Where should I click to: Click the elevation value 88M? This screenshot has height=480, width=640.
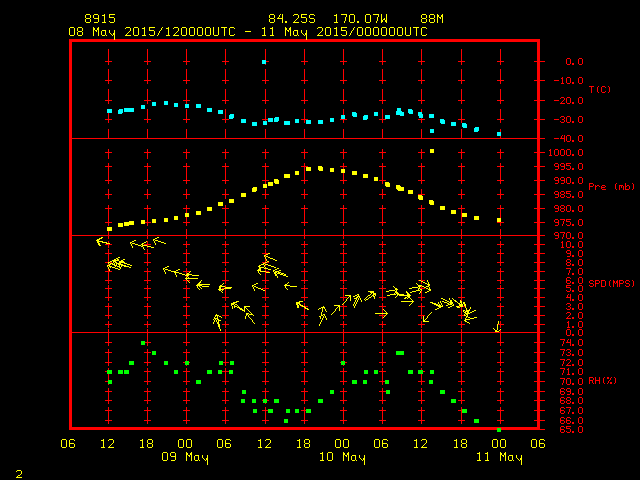[432, 19]
